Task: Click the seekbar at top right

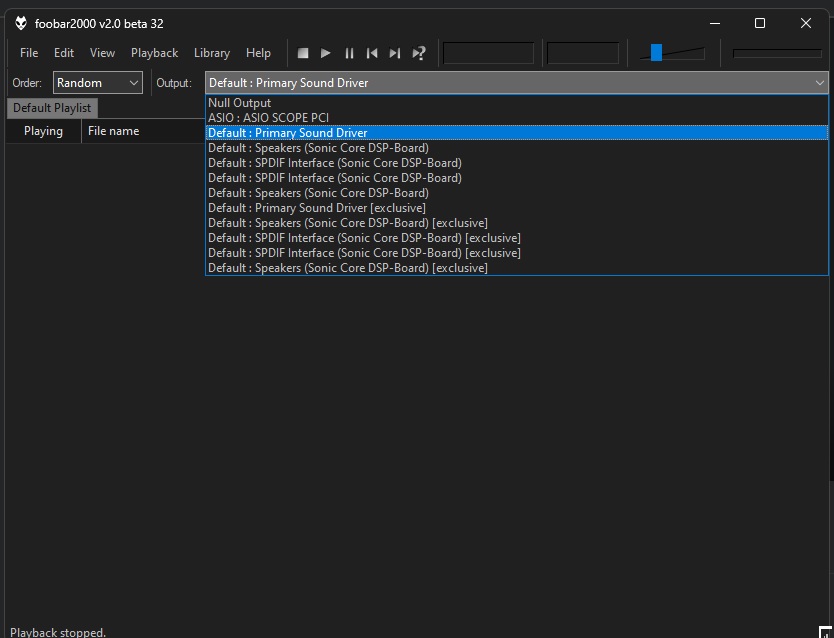Action: click(777, 53)
